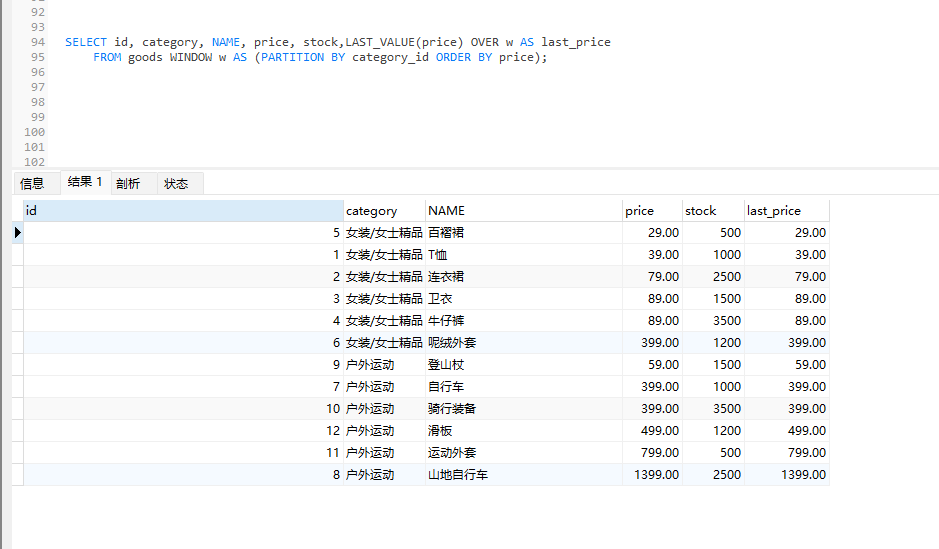Viewport: 939px width, 549px height.
Task: Click stock cell 1500 in 卫衣 row
Action: pyautogui.click(x=713, y=299)
